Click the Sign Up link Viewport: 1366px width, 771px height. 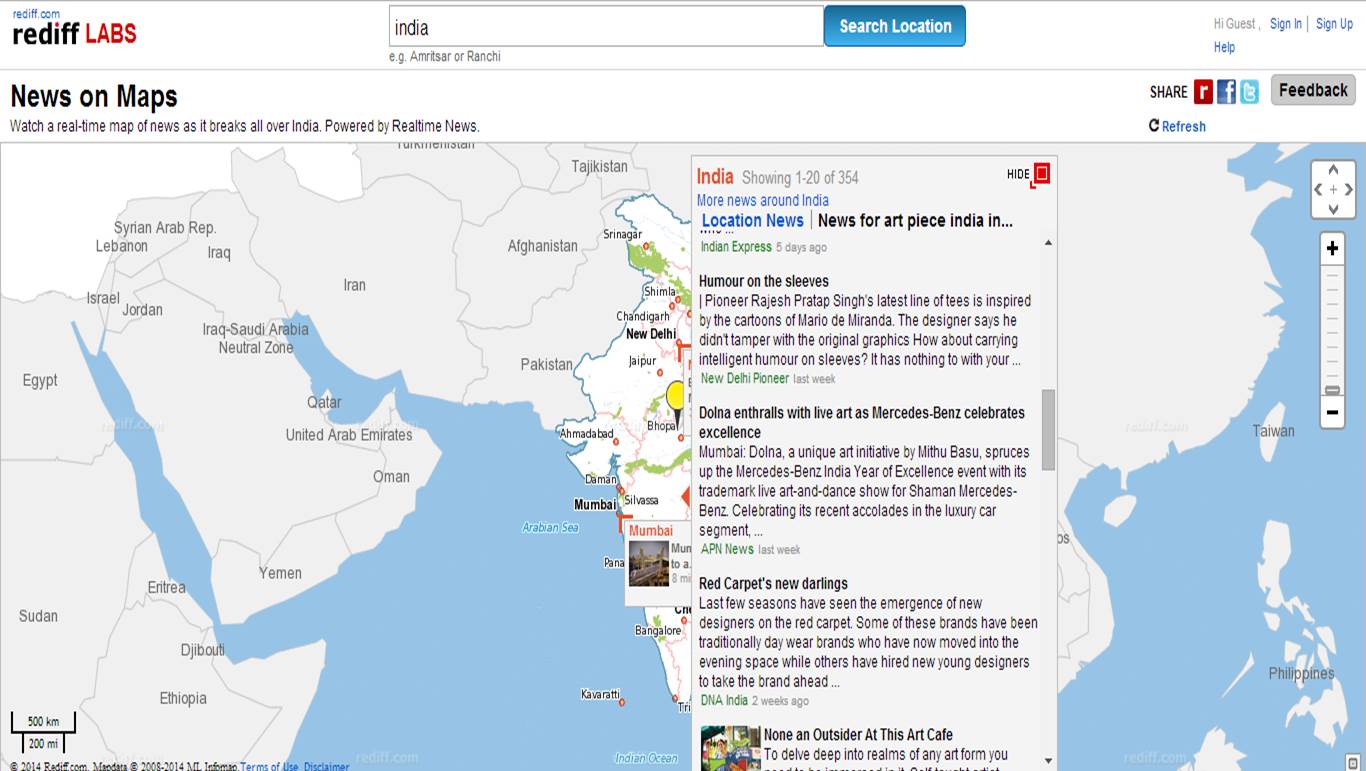(x=1334, y=24)
